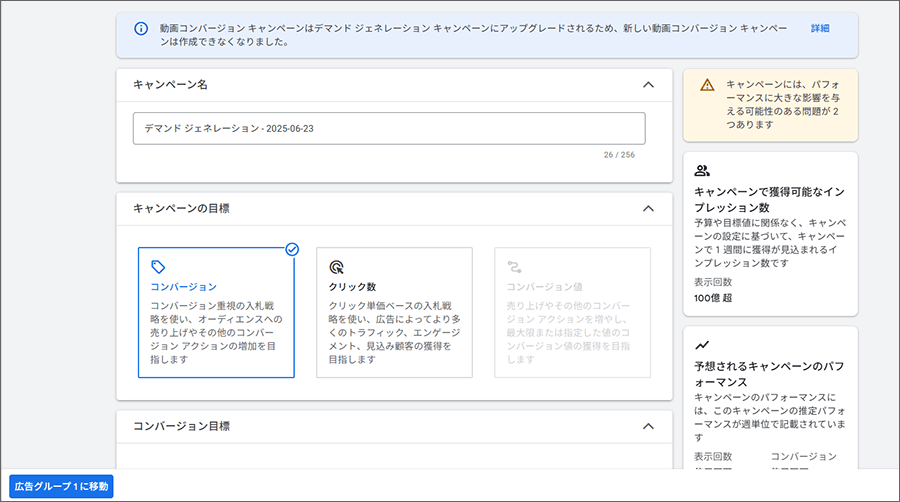The height and width of the screenshot is (502, 900).
Task: Open the warning about 2 campaign issues
Action: pyautogui.click(x=770, y=105)
